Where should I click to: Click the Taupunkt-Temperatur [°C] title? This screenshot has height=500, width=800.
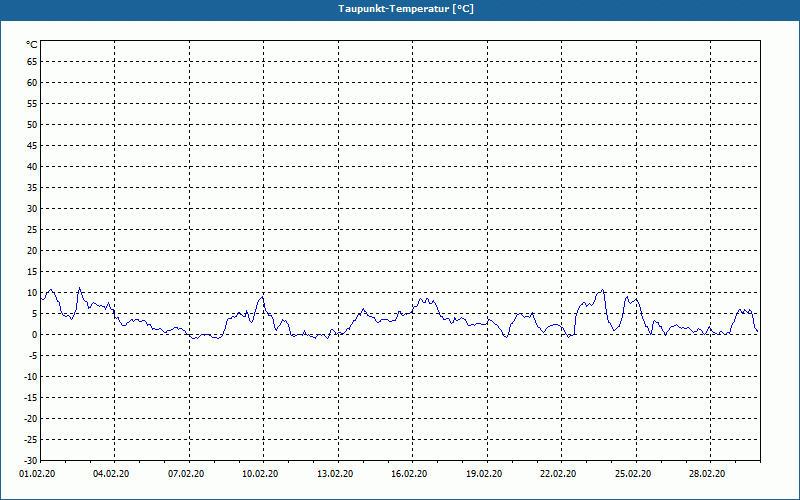pos(406,9)
